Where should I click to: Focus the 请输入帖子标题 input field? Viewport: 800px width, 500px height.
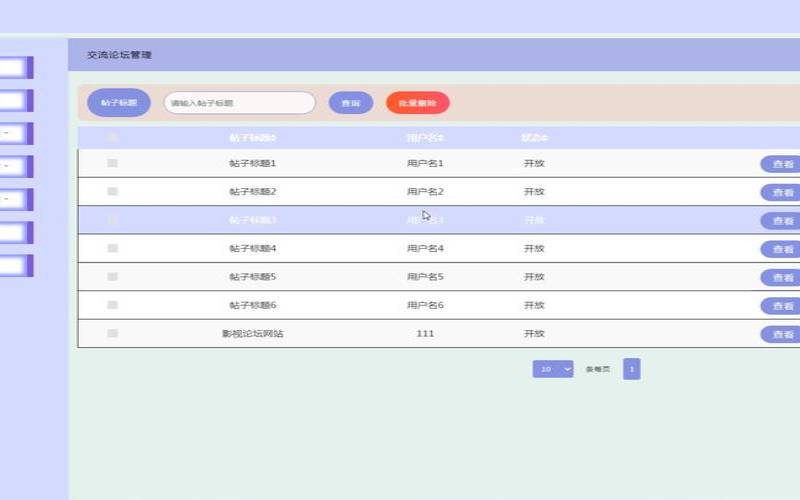[x=239, y=103]
